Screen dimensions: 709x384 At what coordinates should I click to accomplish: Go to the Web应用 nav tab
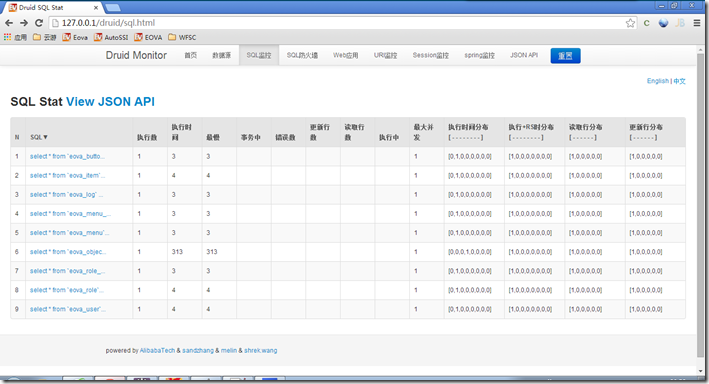pyautogui.click(x=345, y=55)
